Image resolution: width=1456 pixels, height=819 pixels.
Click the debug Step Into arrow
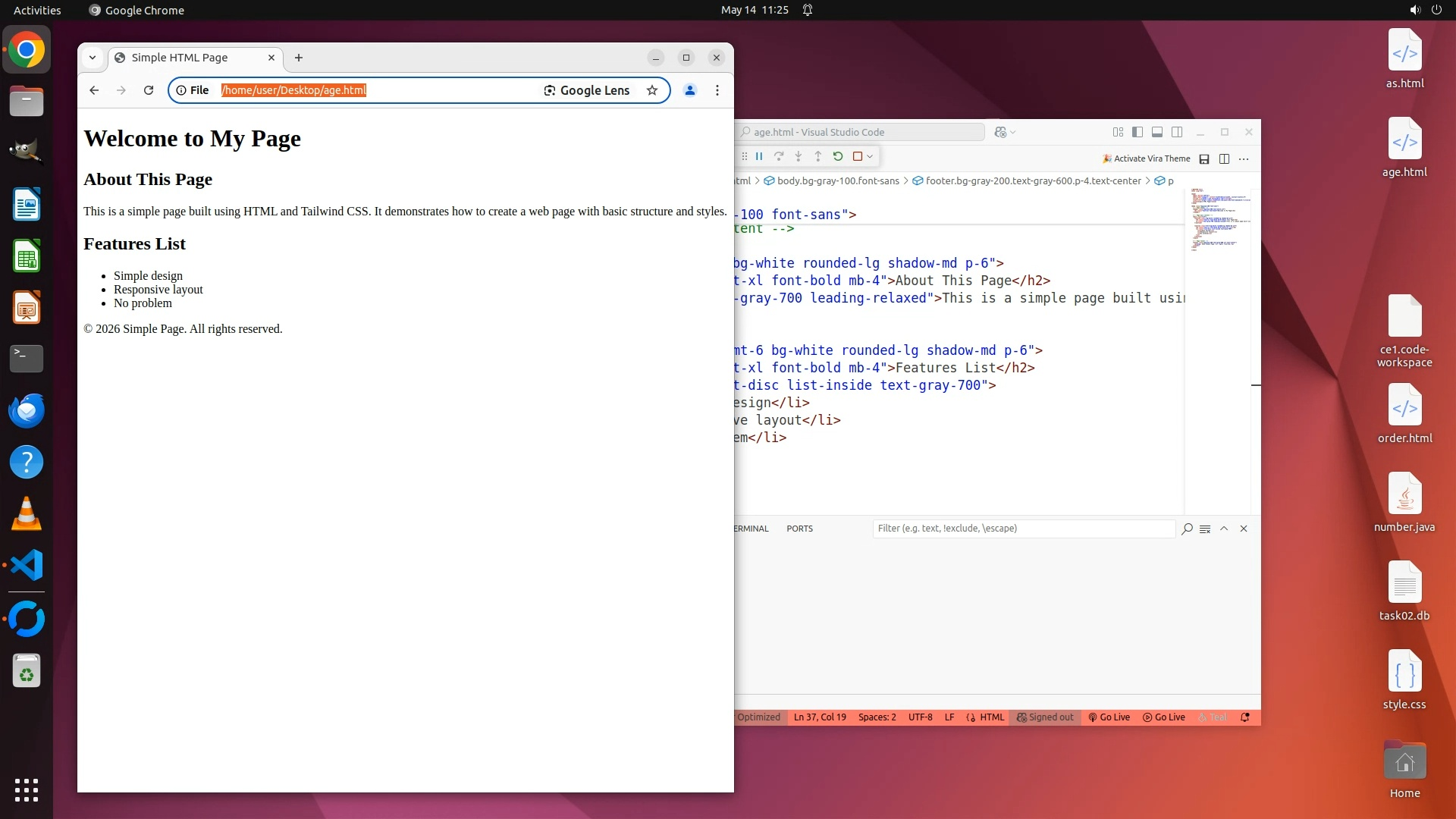(x=799, y=156)
